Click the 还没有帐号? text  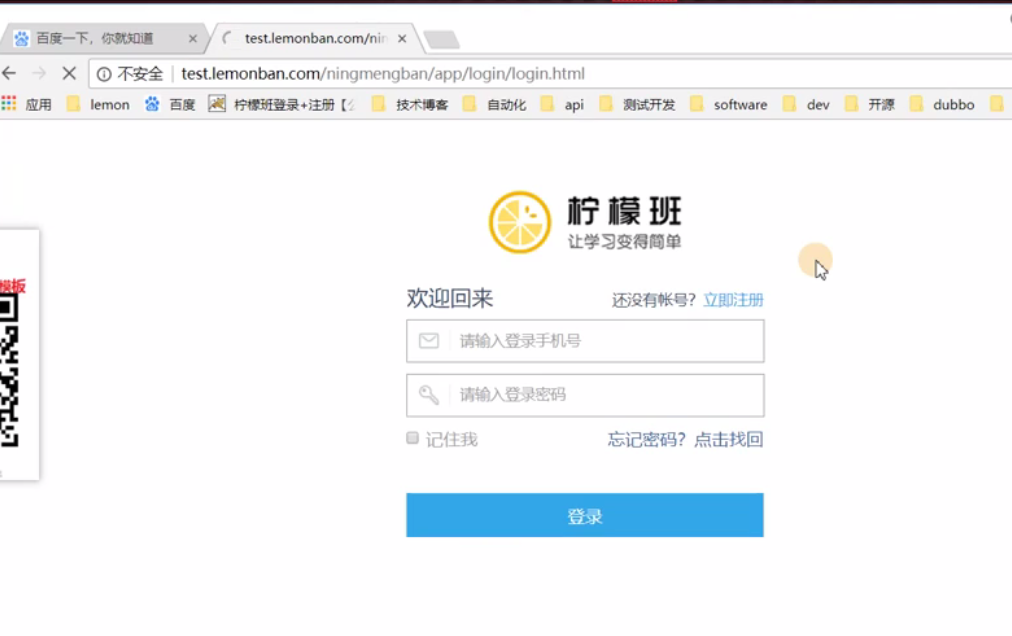pyautogui.click(x=654, y=300)
